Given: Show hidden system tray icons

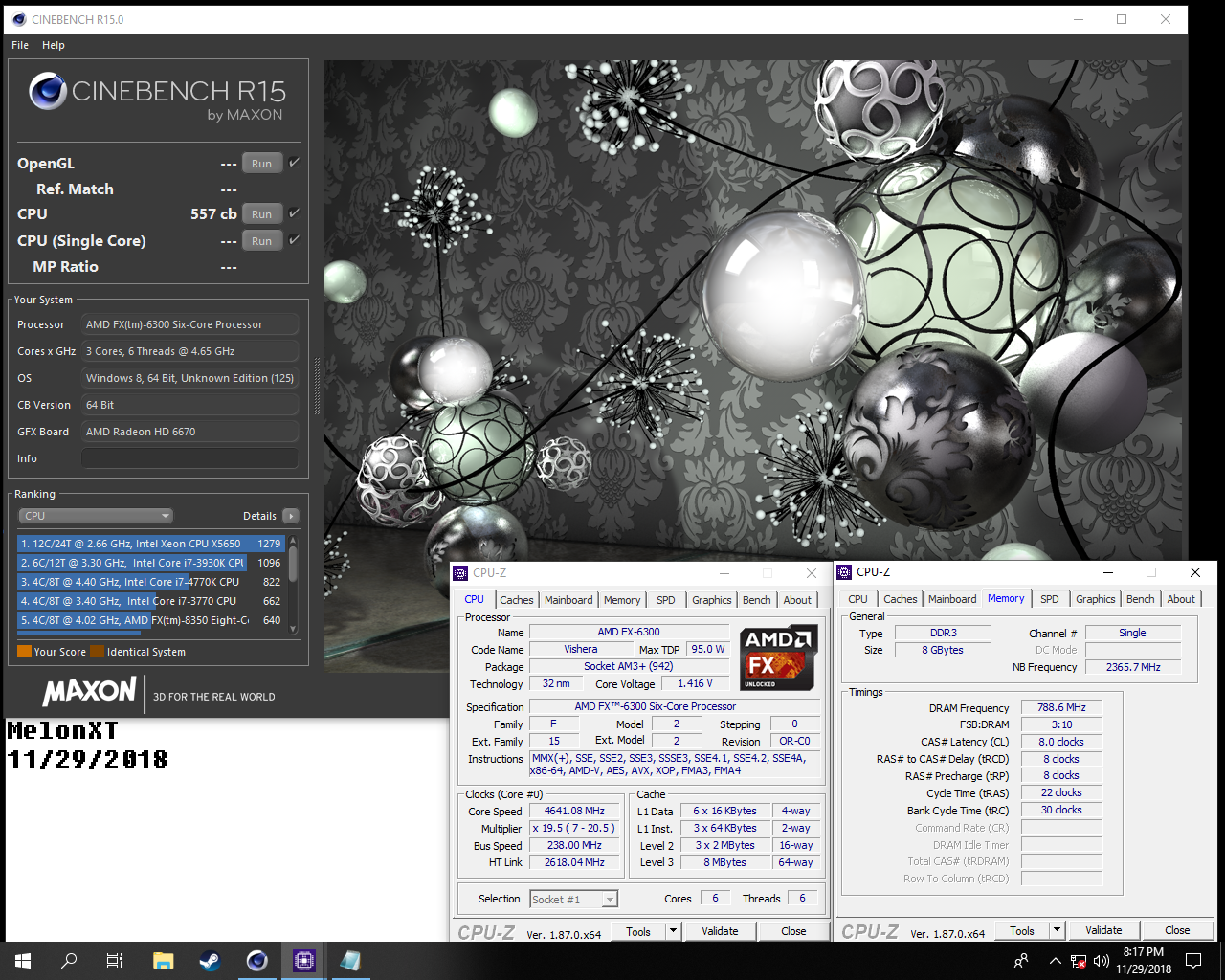Looking at the screenshot, I should pyautogui.click(x=1055, y=961).
